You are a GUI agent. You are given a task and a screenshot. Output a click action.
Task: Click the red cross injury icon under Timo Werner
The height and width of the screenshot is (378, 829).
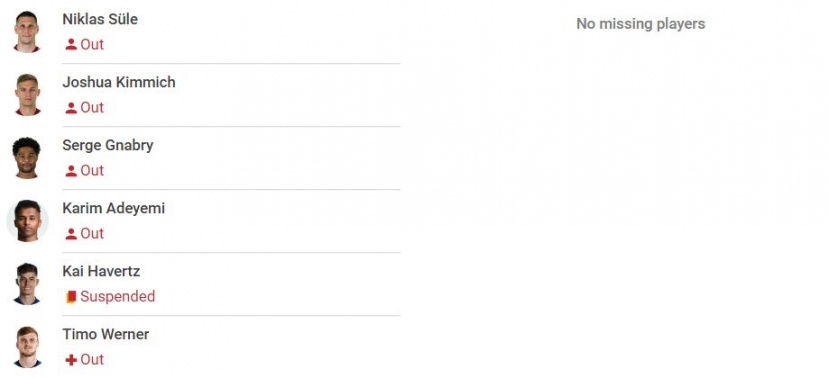coord(71,360)
